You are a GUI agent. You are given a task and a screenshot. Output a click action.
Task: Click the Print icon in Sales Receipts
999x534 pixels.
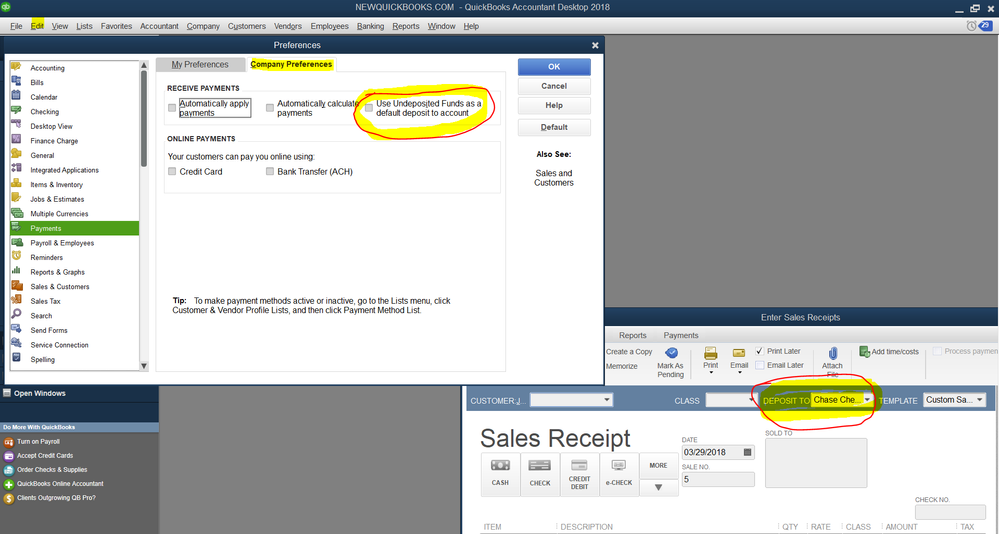pos(710,353)
